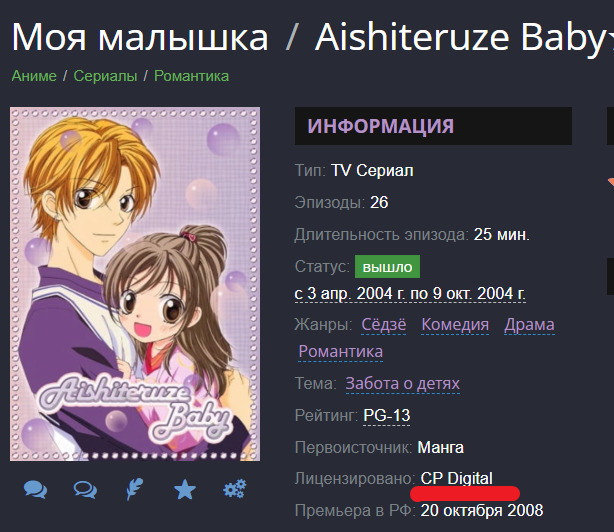This screenshot has height=532, width=614.
Task: Click the Моя малышка page title
Action: pyautogui.click(x=140, y=37)
